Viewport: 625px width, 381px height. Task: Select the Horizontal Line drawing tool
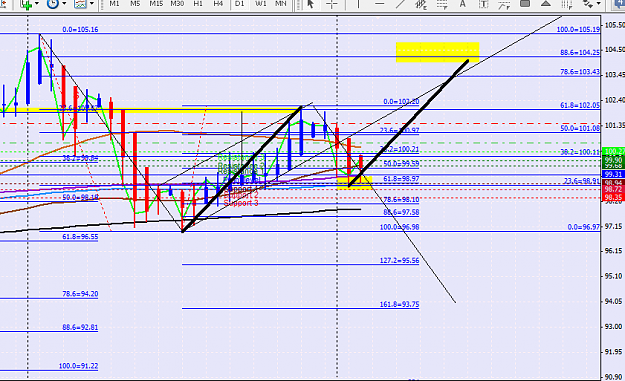(380, 4)
